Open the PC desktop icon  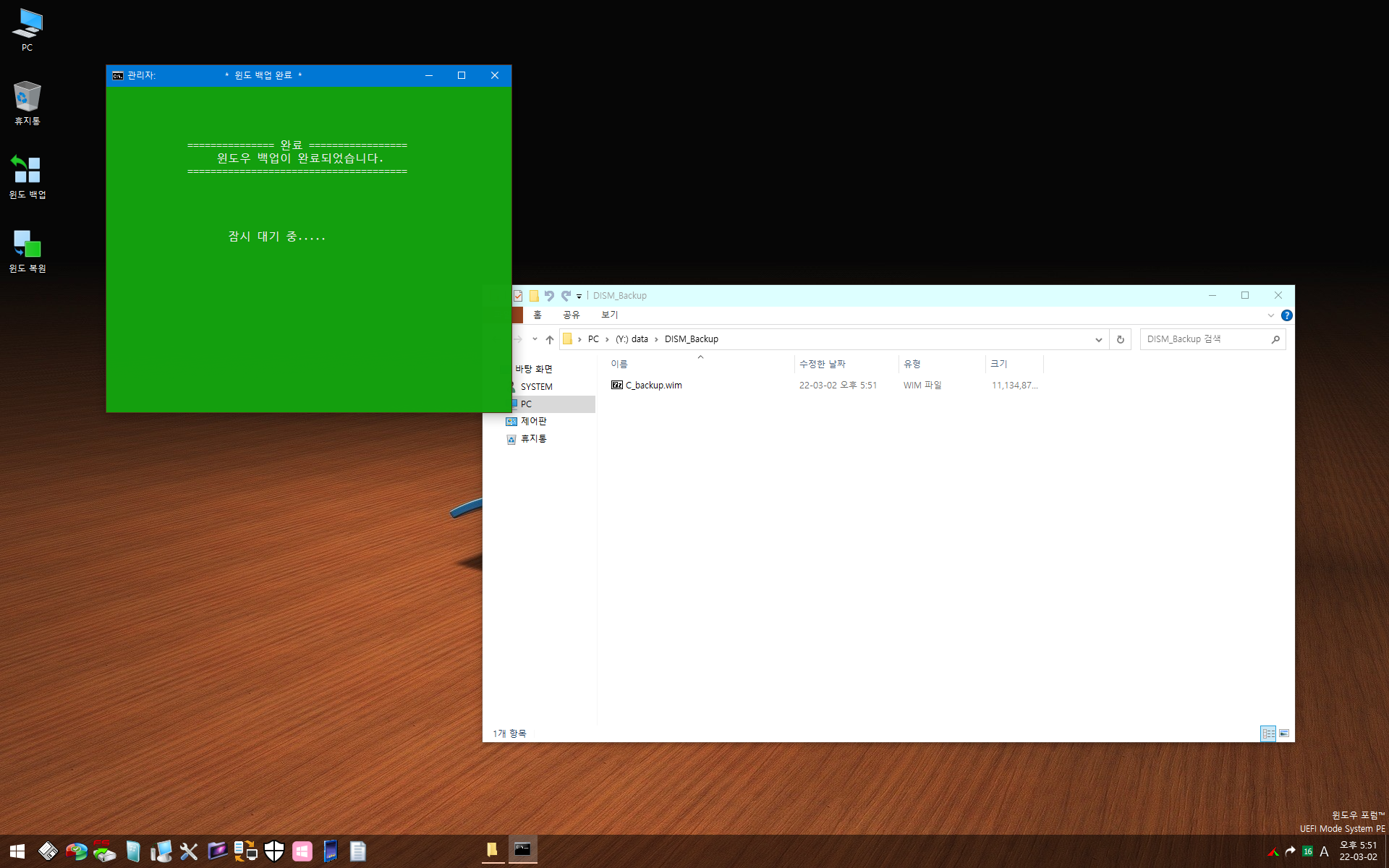[27, 30]
